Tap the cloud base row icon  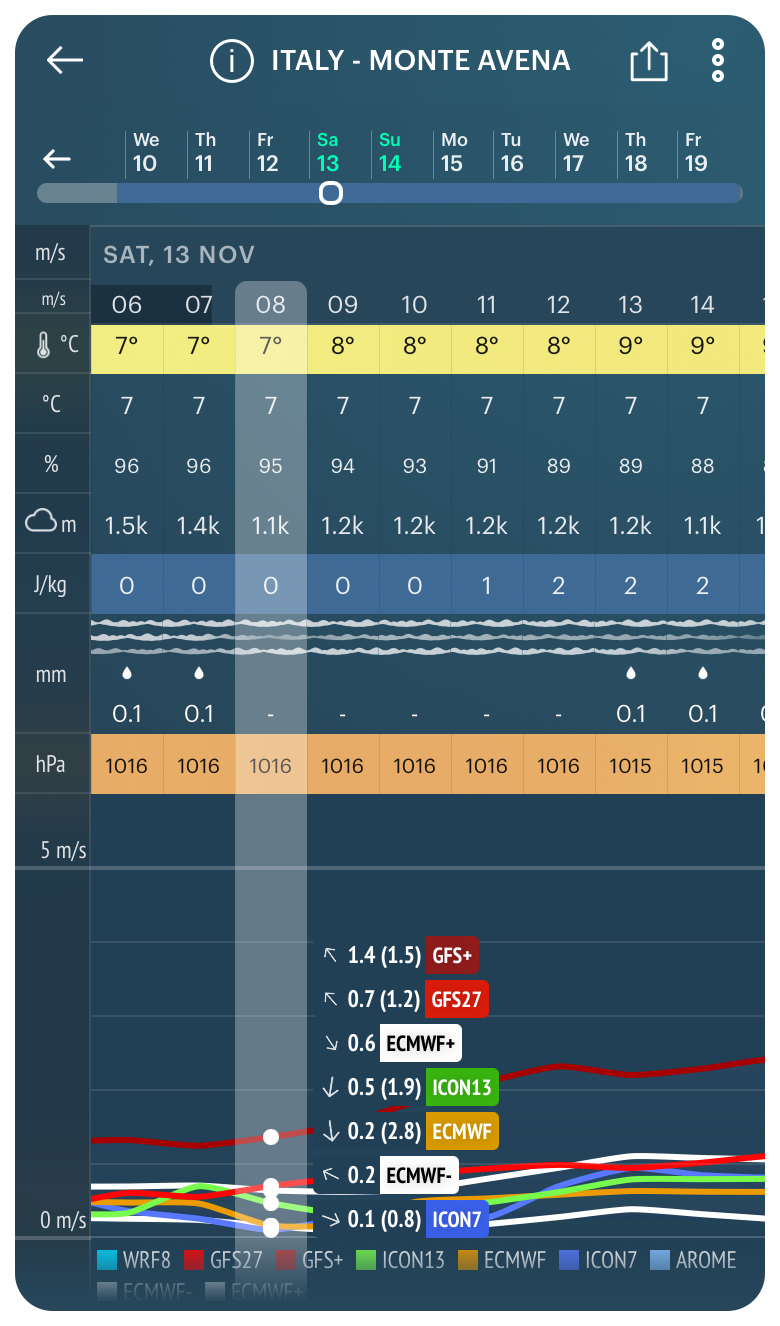(x=50, y=523)
